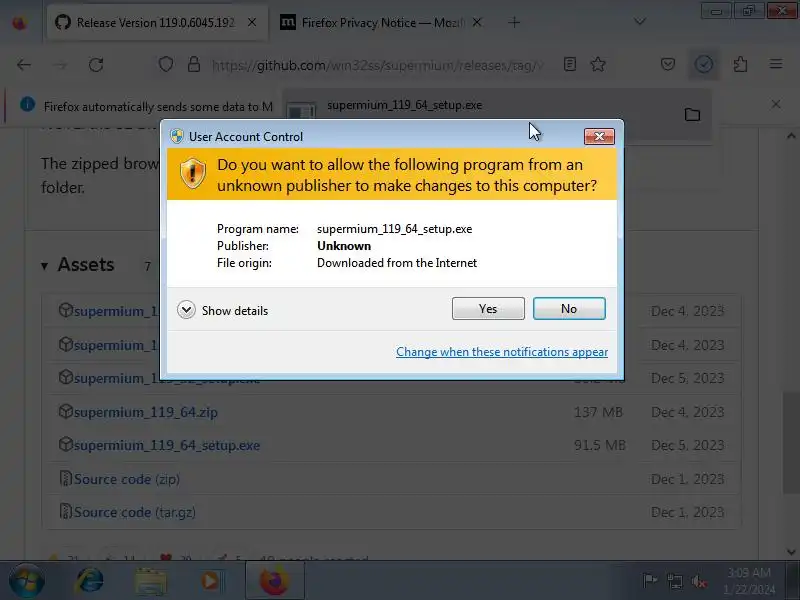Dismiss the Firefox data notification bar
Image resolution: width=800 pixels, height=600 pixels.
(776, 104)
